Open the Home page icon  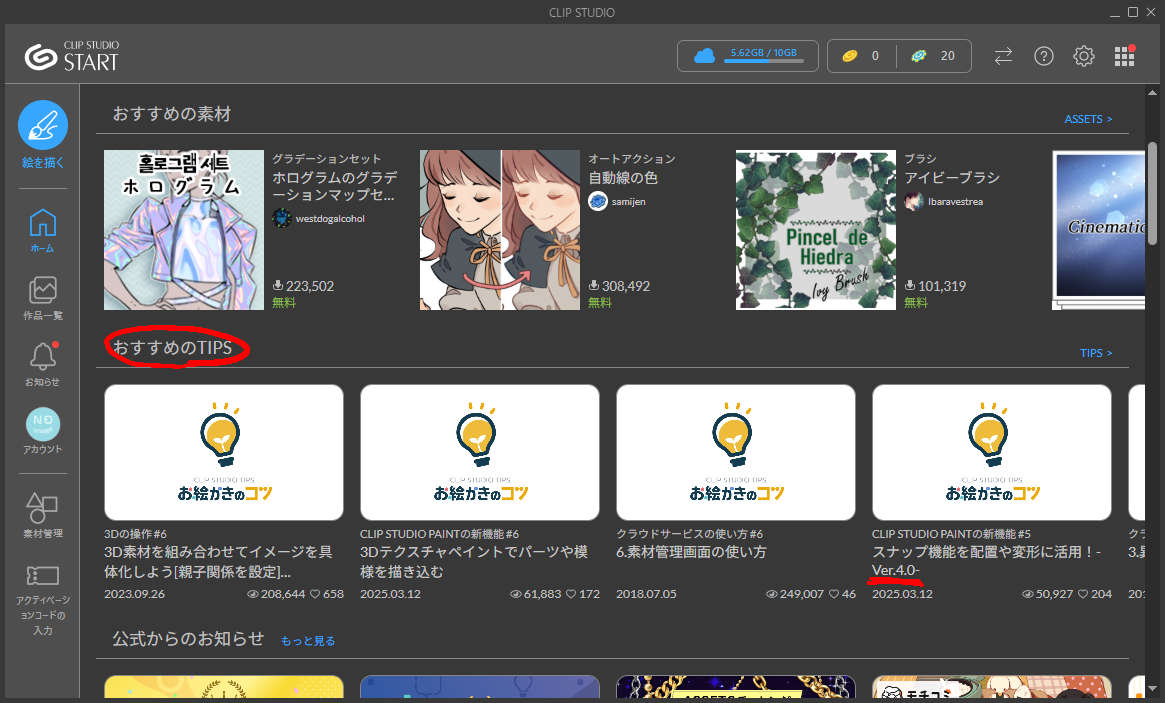43,223
